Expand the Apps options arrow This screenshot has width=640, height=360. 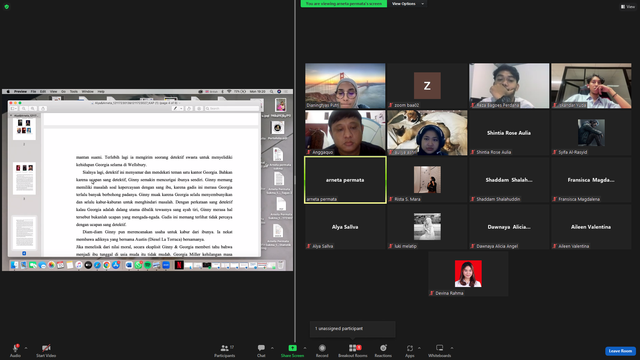419,348
